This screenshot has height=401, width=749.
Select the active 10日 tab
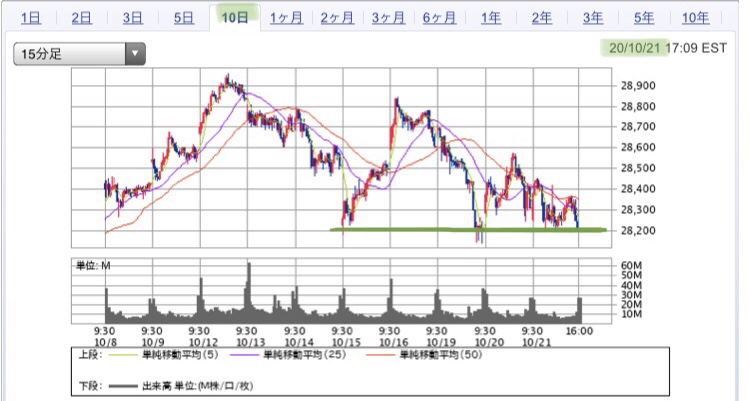coord(235,18)
